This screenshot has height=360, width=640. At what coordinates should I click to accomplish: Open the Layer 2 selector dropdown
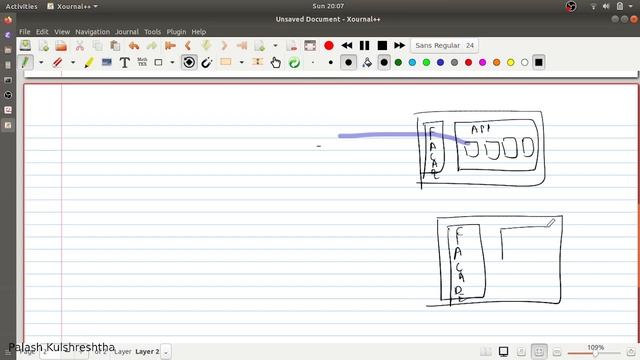point(166,351)
